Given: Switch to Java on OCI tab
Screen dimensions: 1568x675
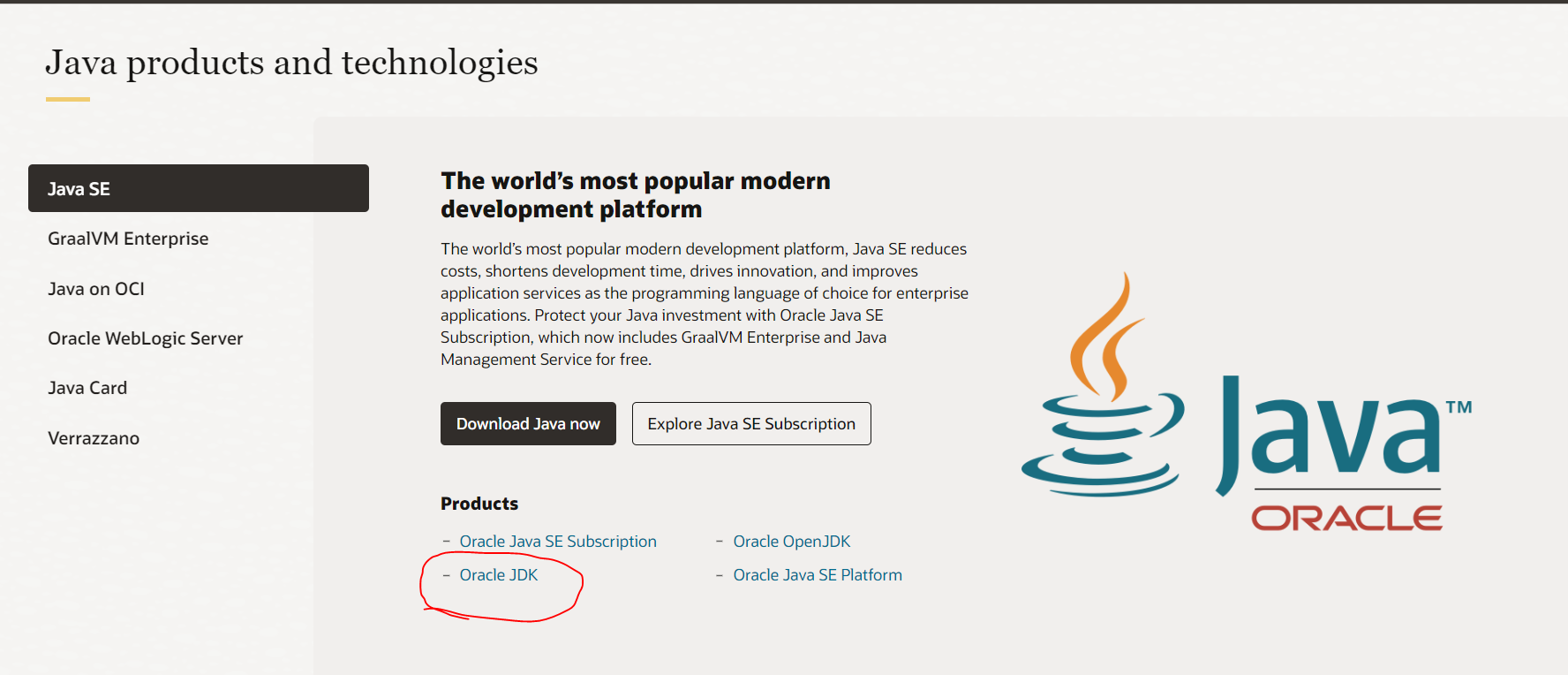Looking at the screenshot, I should (x=96, y=289).
